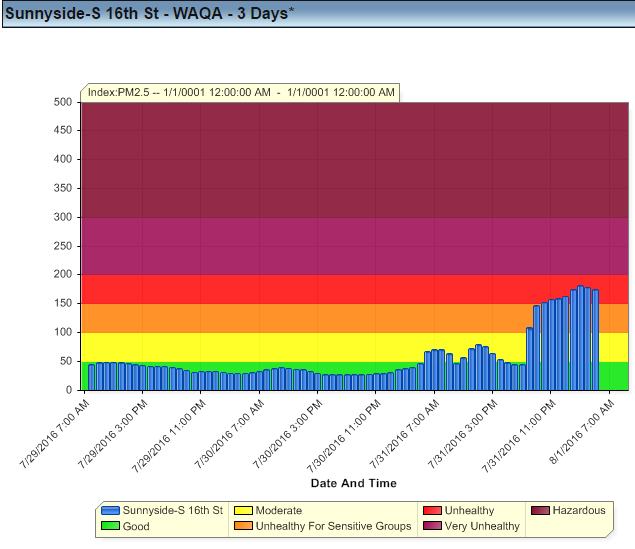Click the '50' y-axis value

click(66, 361)
